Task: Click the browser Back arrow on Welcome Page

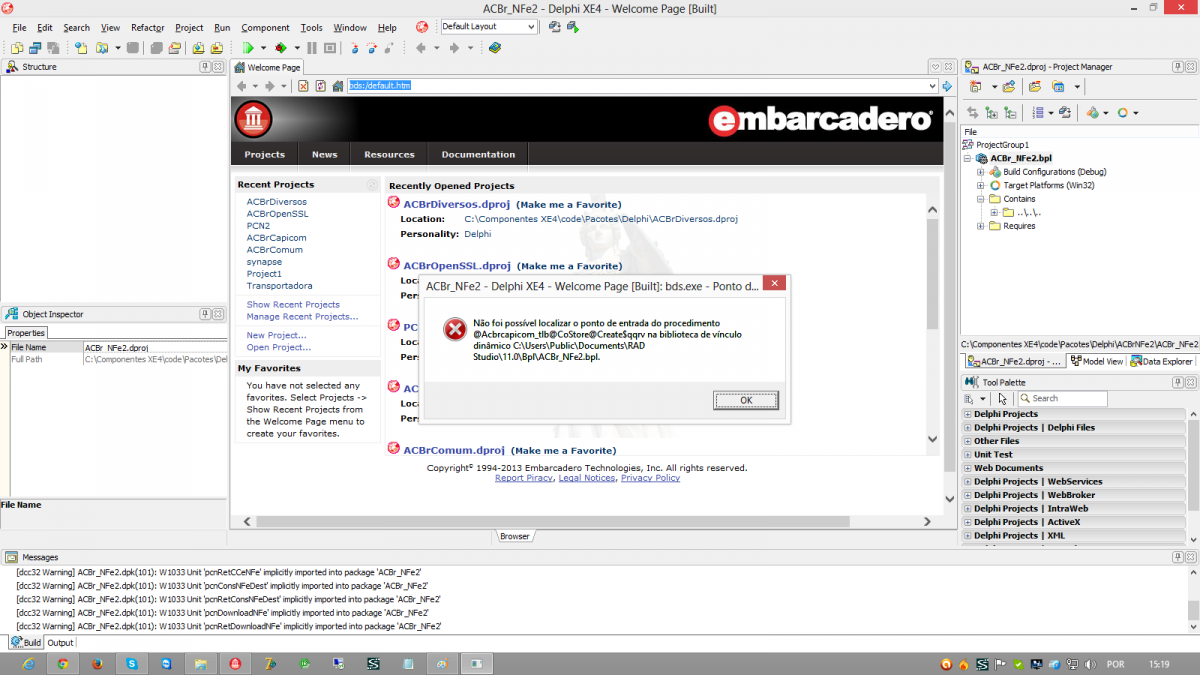Action: tap(241, 86)
